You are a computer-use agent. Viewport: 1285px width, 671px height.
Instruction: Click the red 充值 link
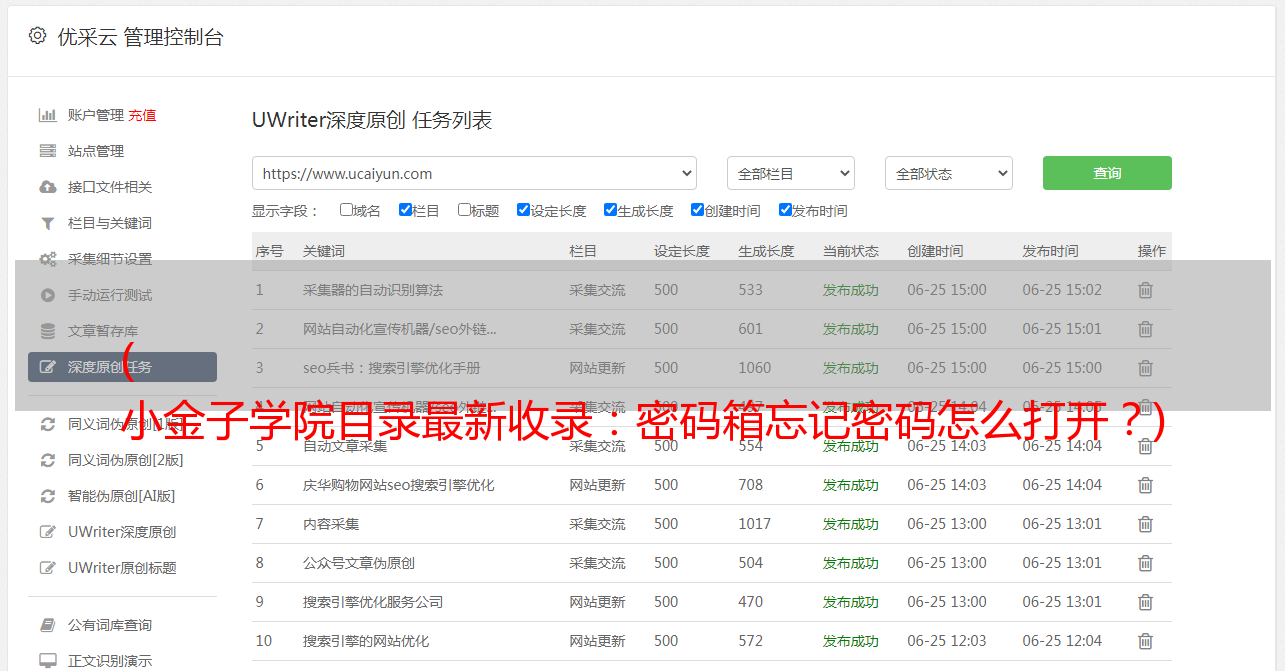142,115
